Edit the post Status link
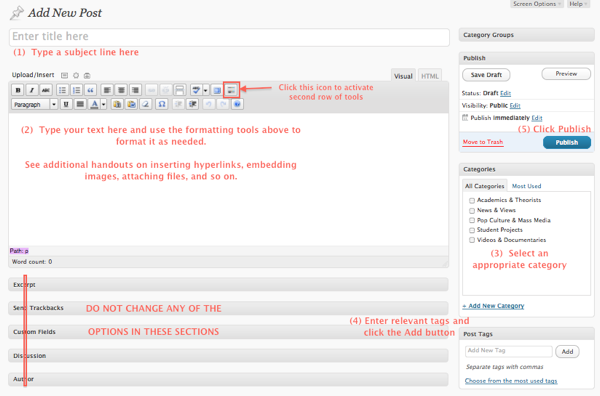 (505, 93)
